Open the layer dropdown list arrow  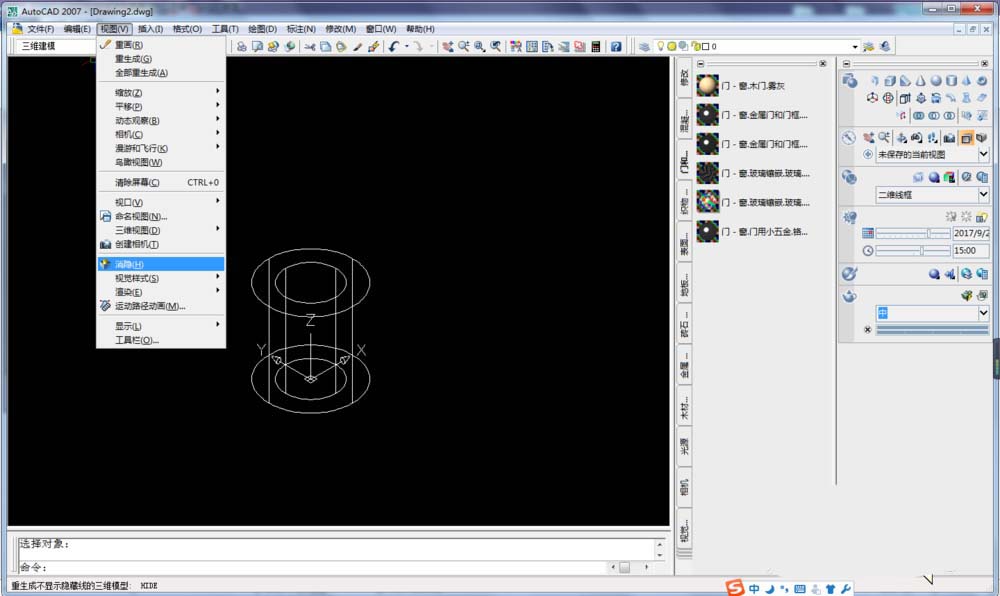(855, 47)
